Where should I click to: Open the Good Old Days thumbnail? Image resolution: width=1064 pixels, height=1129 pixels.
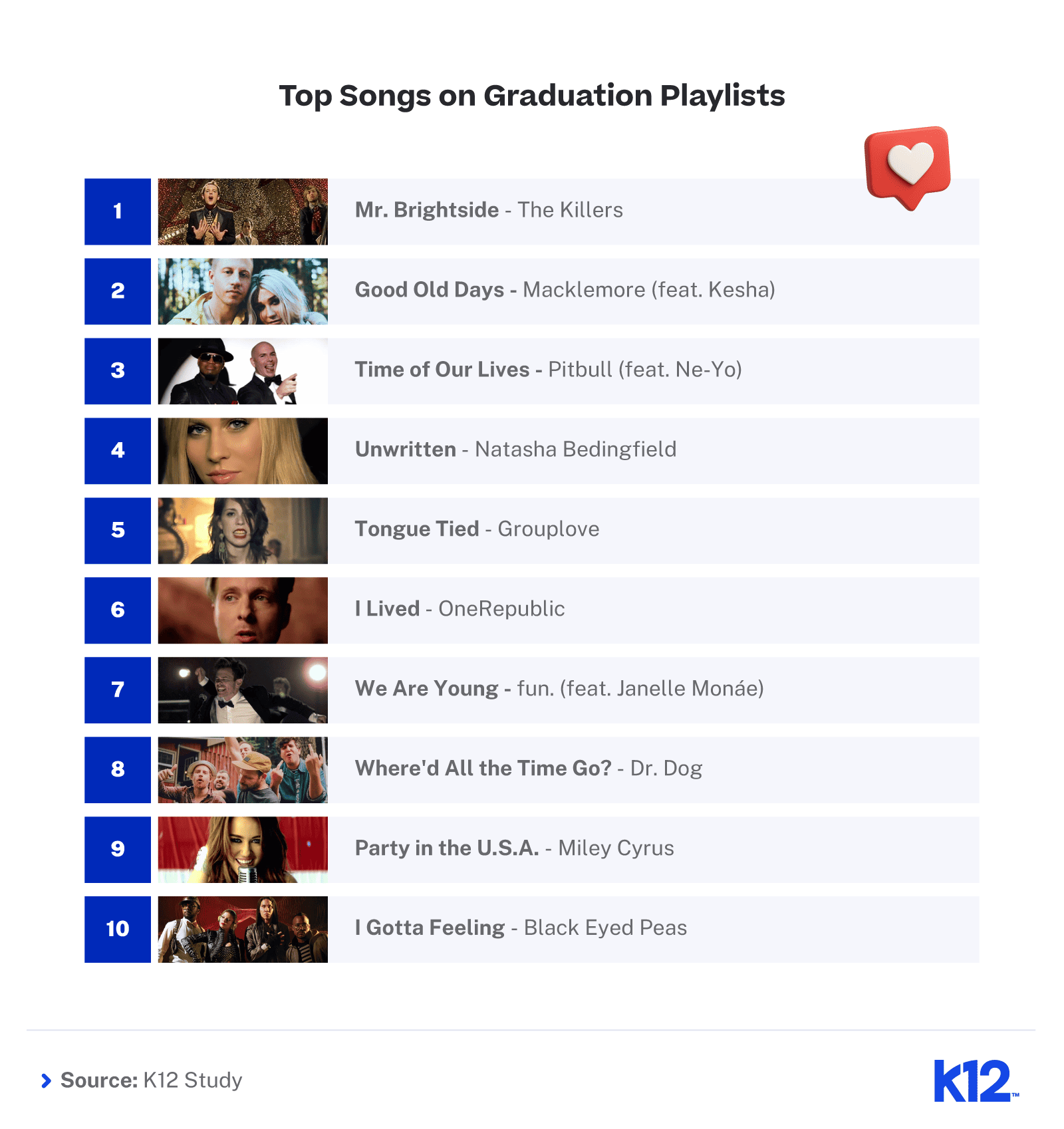click(243, 291)
